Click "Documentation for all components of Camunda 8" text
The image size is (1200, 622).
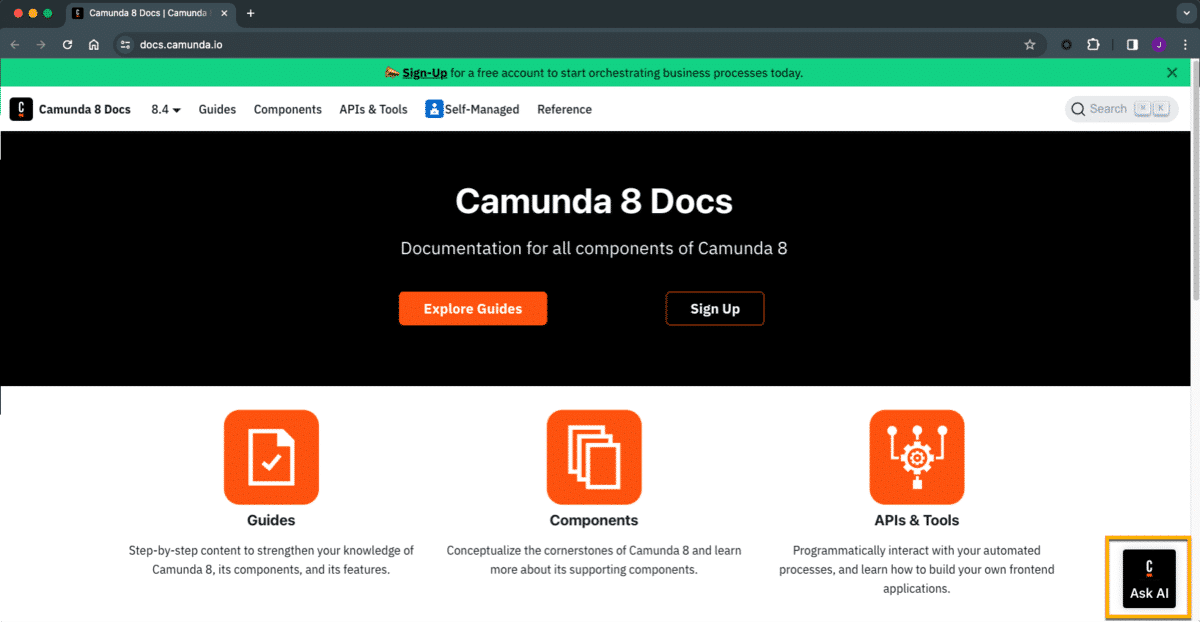[594, 248]
